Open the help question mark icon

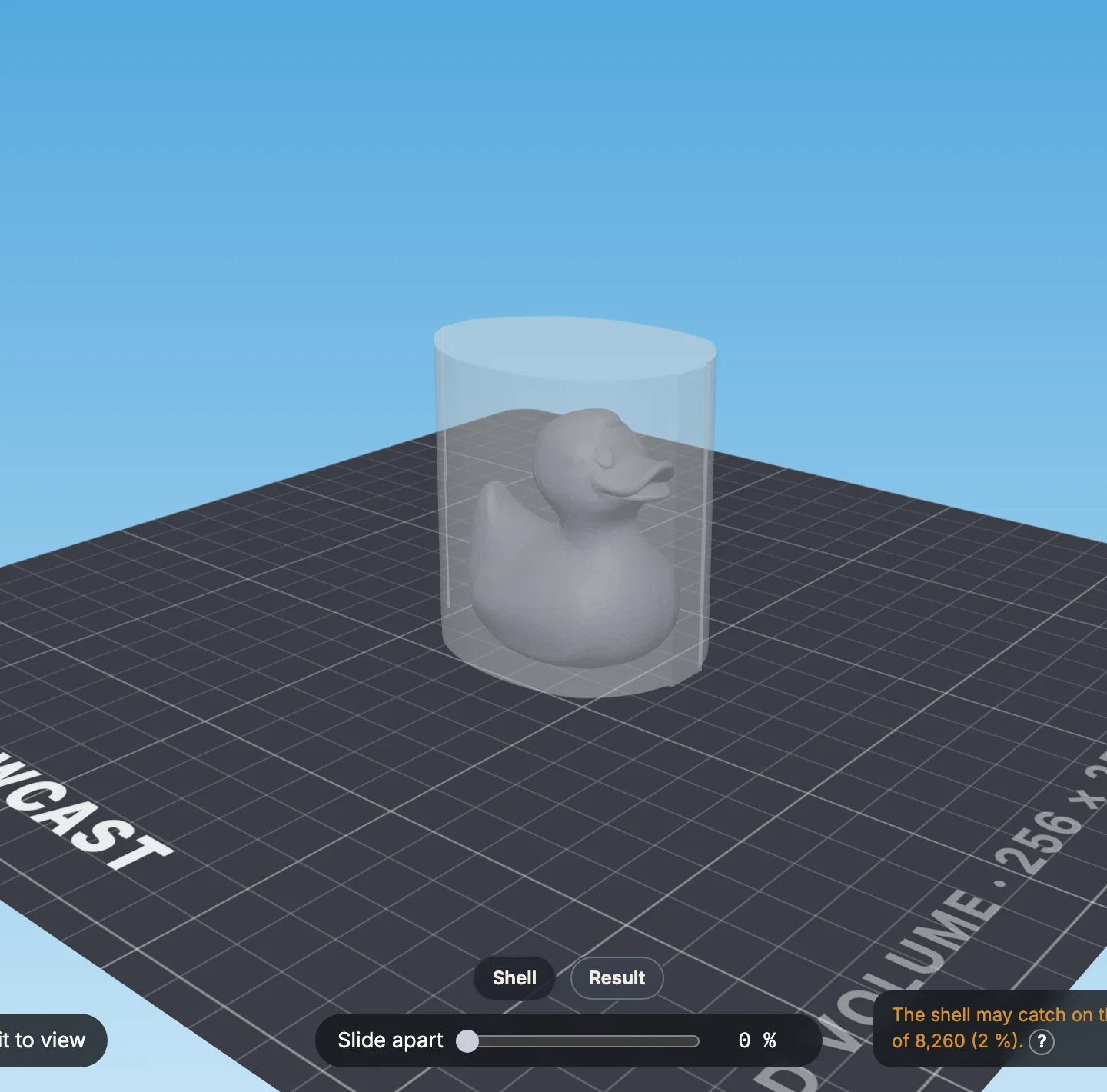tap(1042, 1041)
